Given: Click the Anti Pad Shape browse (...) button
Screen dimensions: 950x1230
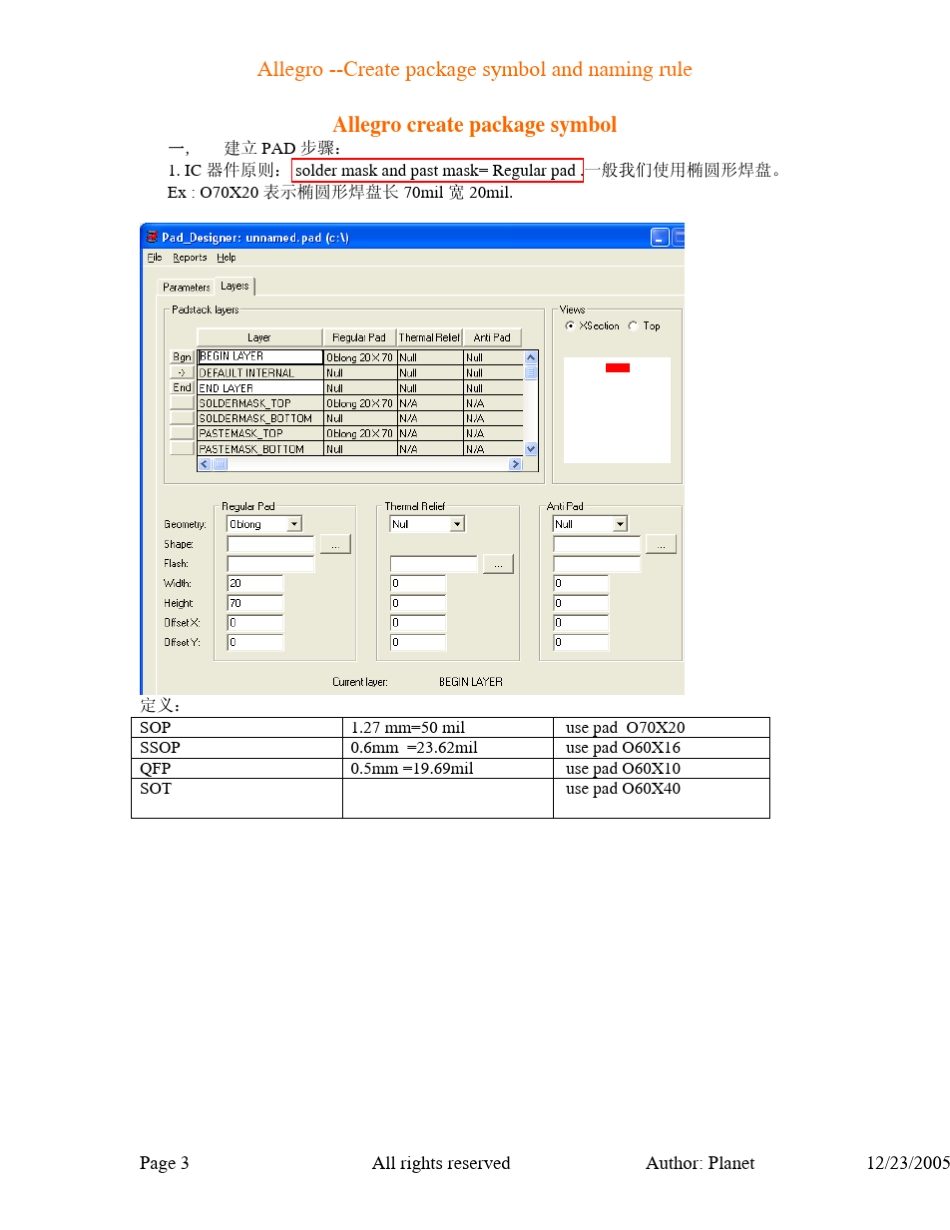Looking at the screenshot, I should click(661, 544).
